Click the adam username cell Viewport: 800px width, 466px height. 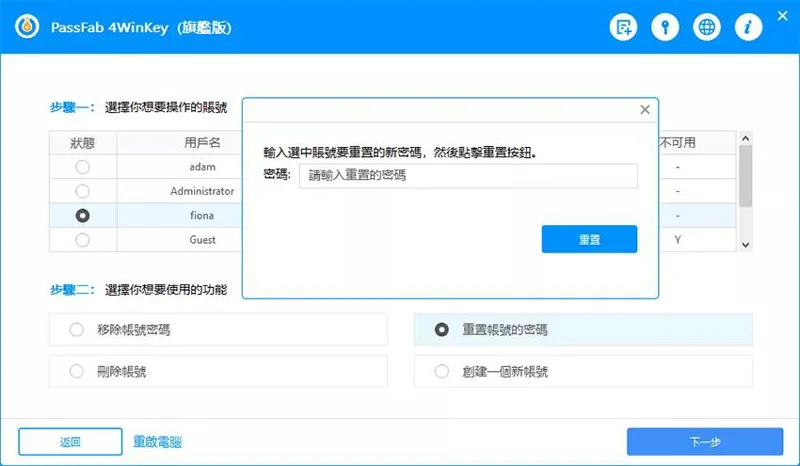click(x=203, y=167)
